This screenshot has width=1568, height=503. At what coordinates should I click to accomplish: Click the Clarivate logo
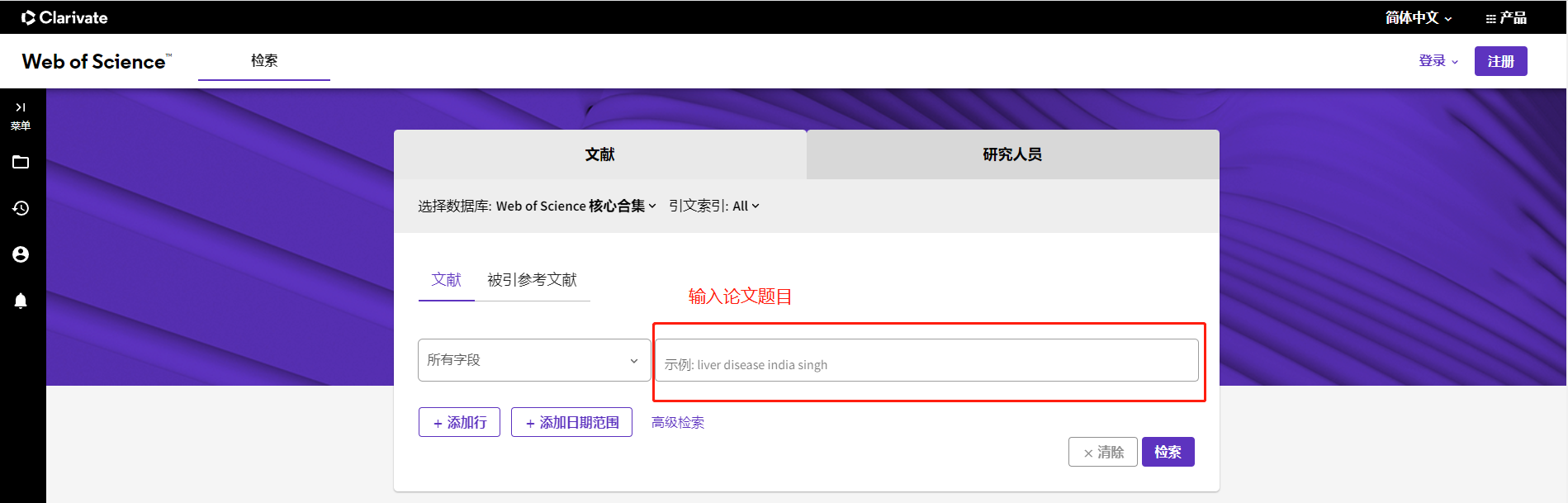(64, 17)
